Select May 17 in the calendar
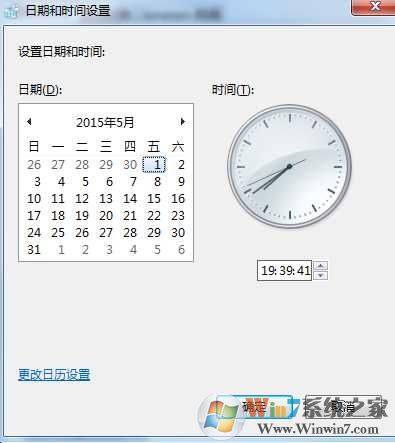The height and width of the screenshot is (443, 395). [x=34, y=216]
